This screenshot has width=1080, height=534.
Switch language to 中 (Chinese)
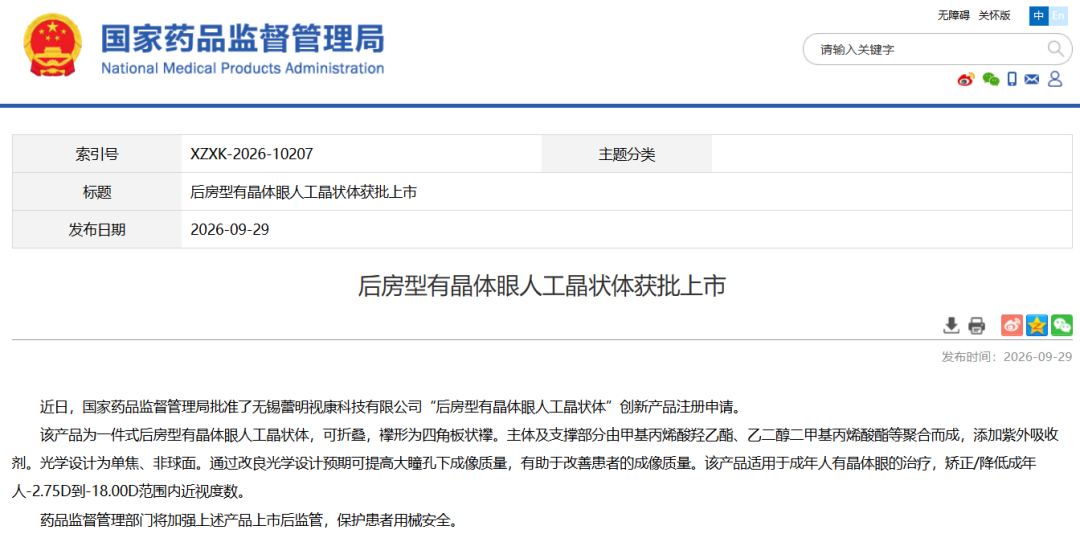click(1038, 16)
